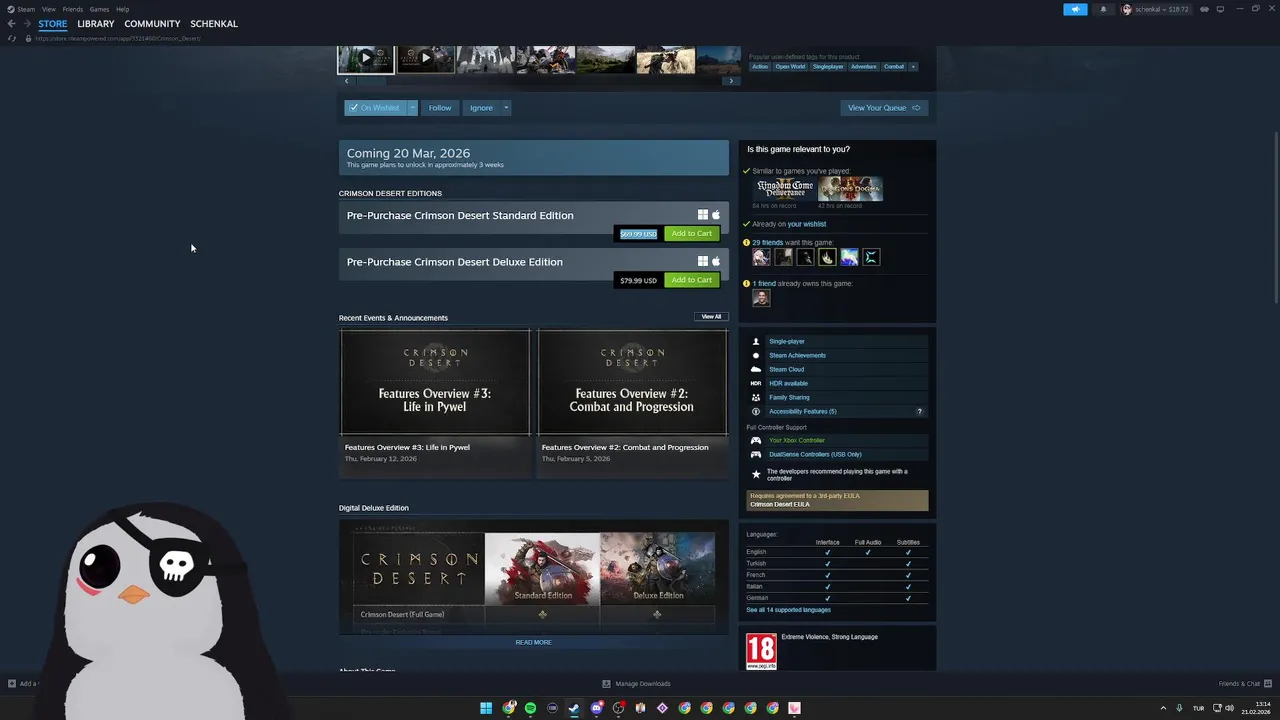Toggle Big Picture controller icon in title bar
Viewport: 1280px width, 720px height.
click(1204, 9)
